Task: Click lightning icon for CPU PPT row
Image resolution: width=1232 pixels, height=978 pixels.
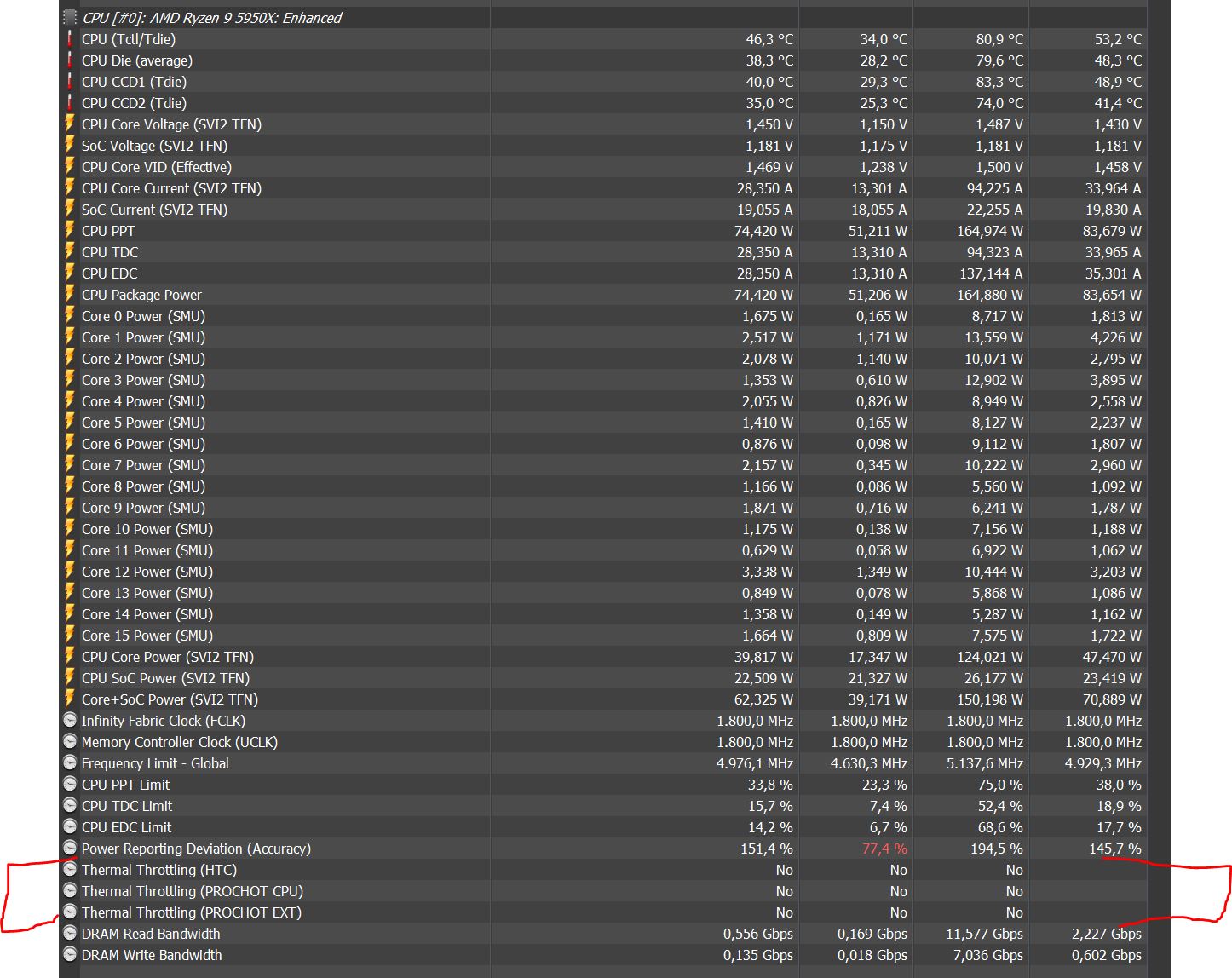Action: [70, 230]
